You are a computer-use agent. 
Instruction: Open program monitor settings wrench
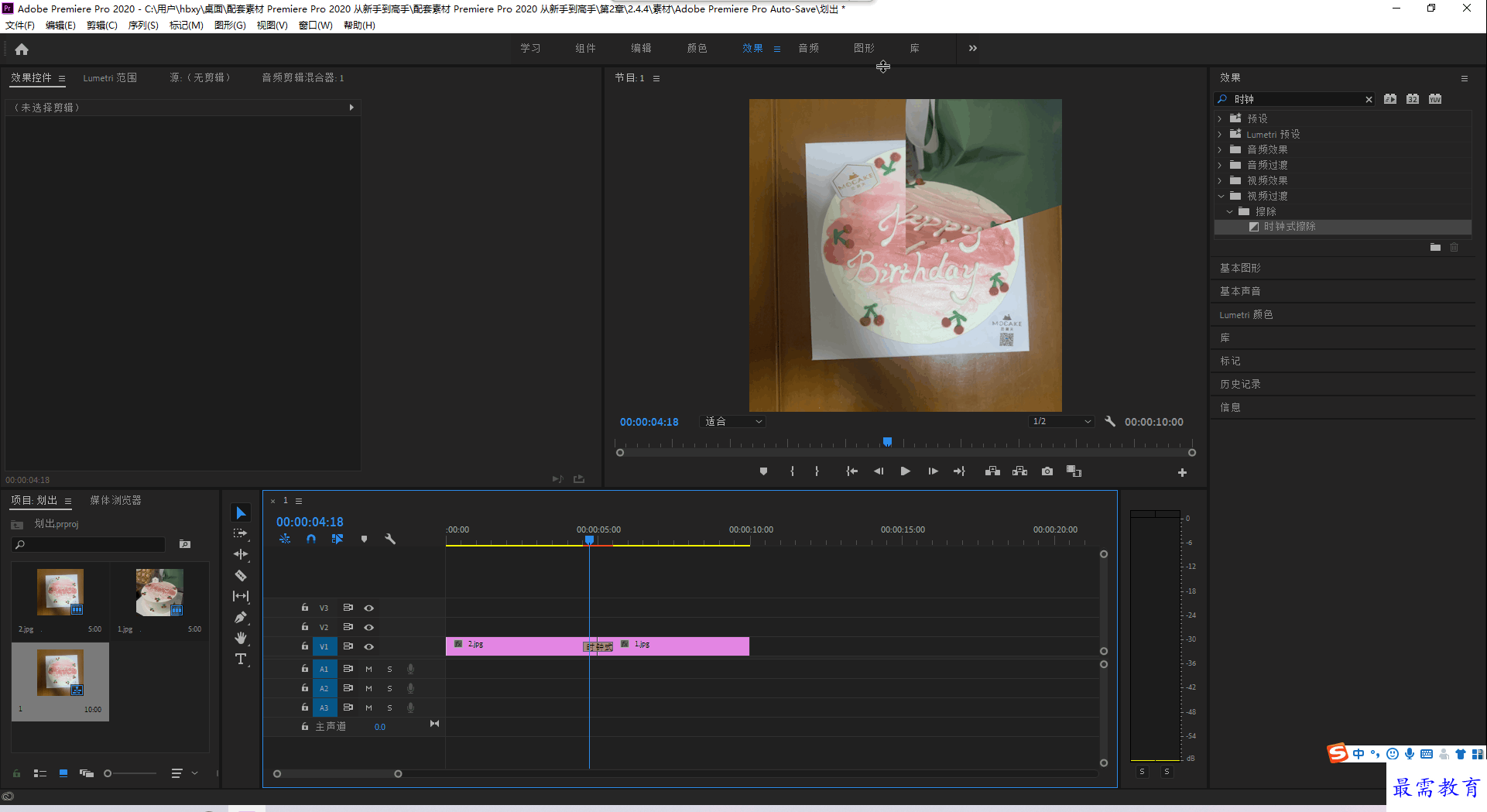pos(1110,421)
